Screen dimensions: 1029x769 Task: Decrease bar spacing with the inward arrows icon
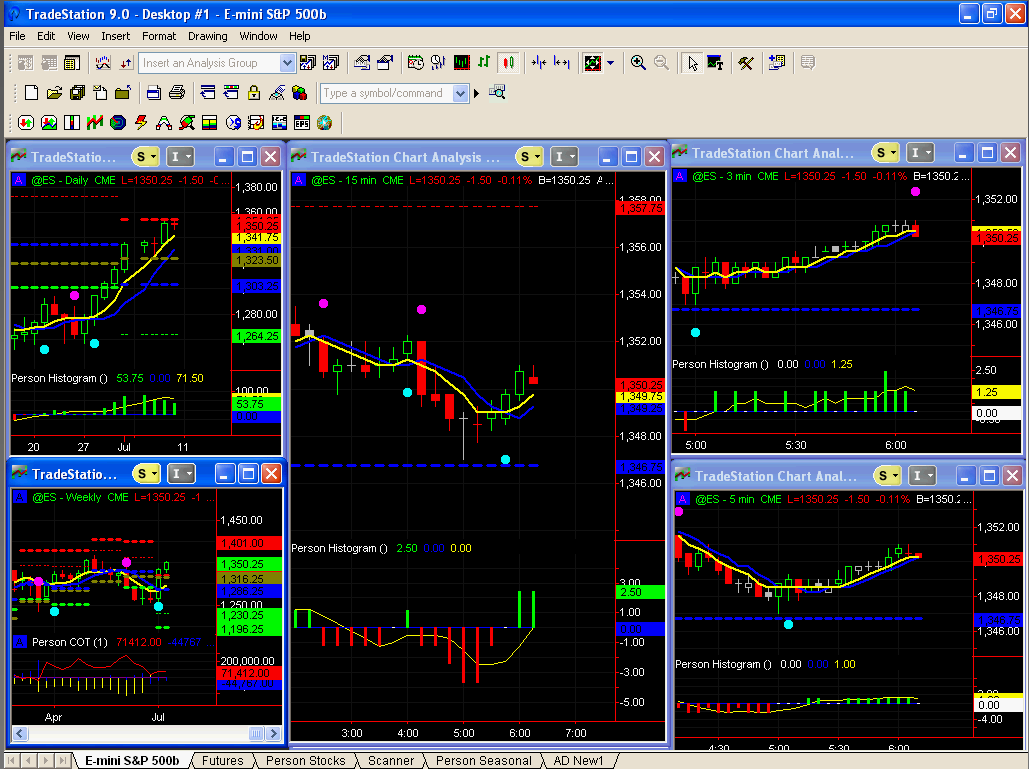pos(539,63)
